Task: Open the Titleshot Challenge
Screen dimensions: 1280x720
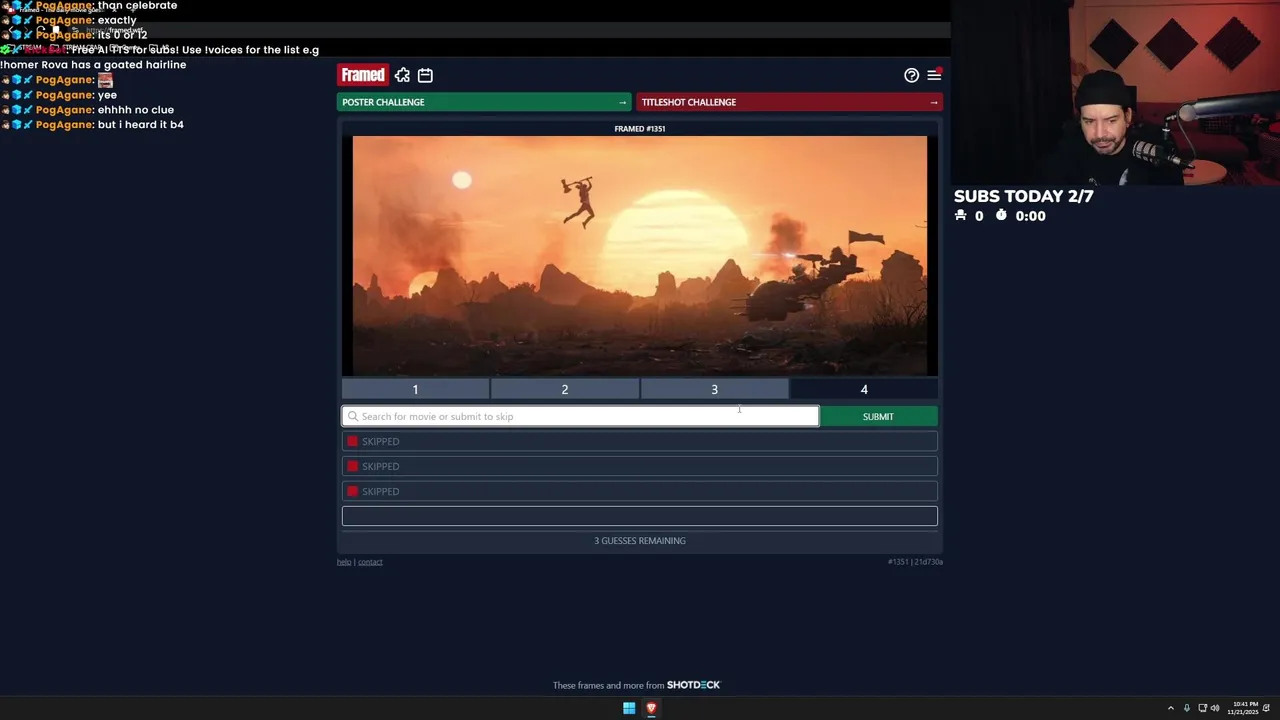Action: pos(789,102)
